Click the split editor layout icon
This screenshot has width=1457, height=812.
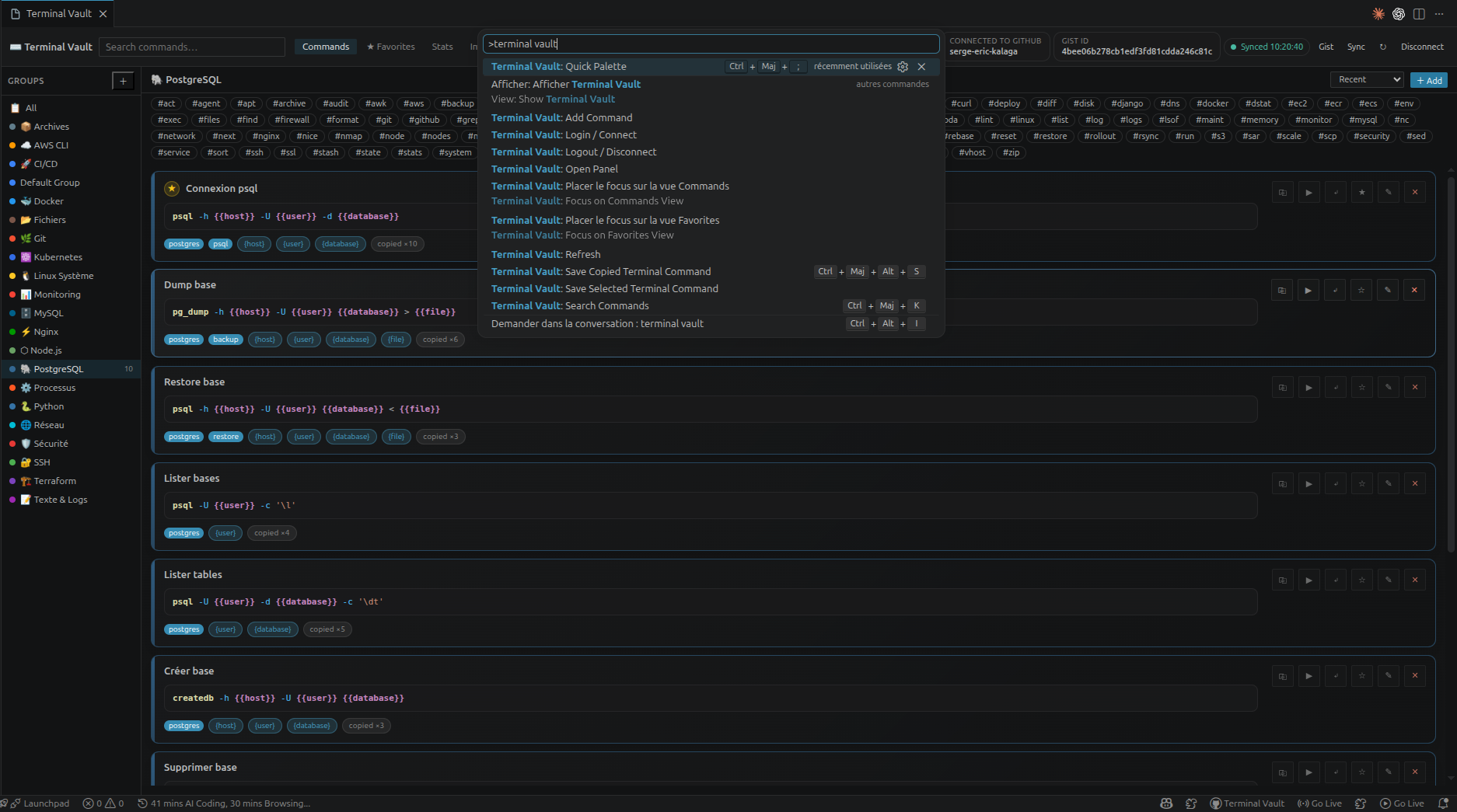click(1419, 14)
